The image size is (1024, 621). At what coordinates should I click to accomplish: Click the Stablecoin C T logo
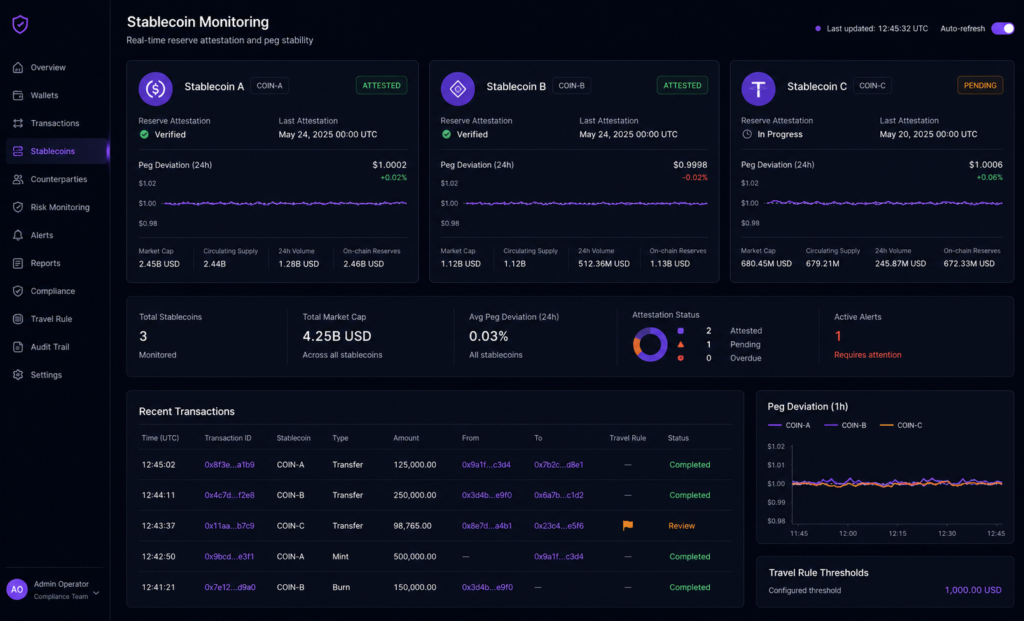click(758, 88)
